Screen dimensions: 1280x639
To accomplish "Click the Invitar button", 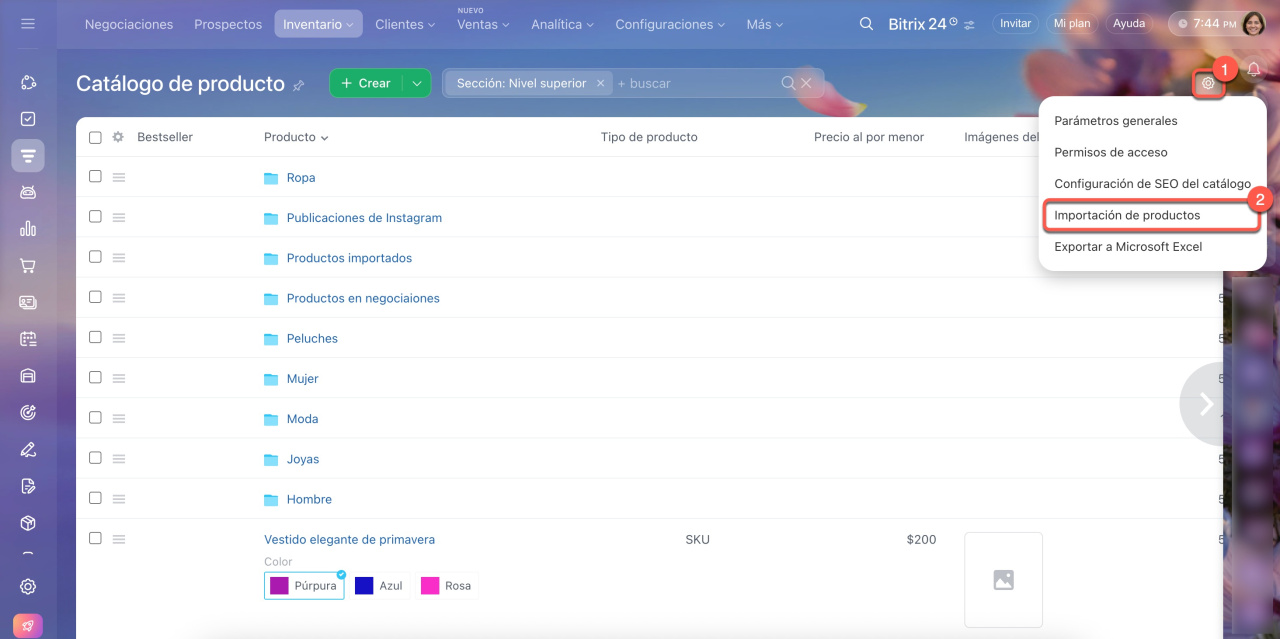I will tap(1015, 24).
